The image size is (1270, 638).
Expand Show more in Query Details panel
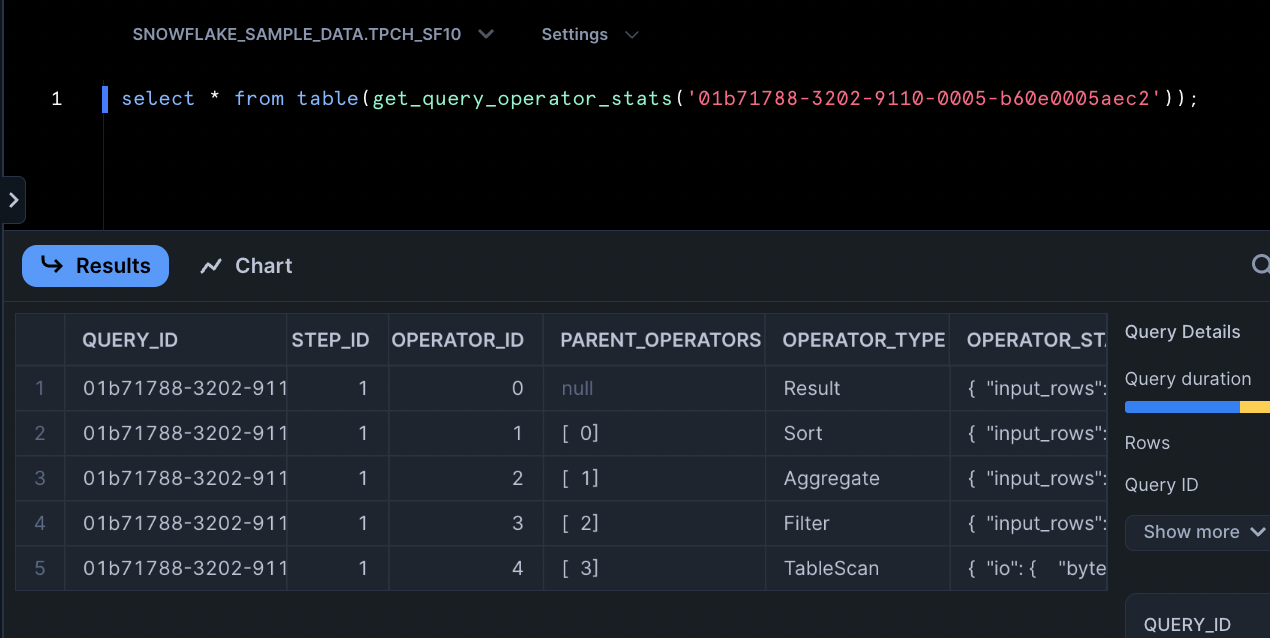click(x=1199, y=531)
